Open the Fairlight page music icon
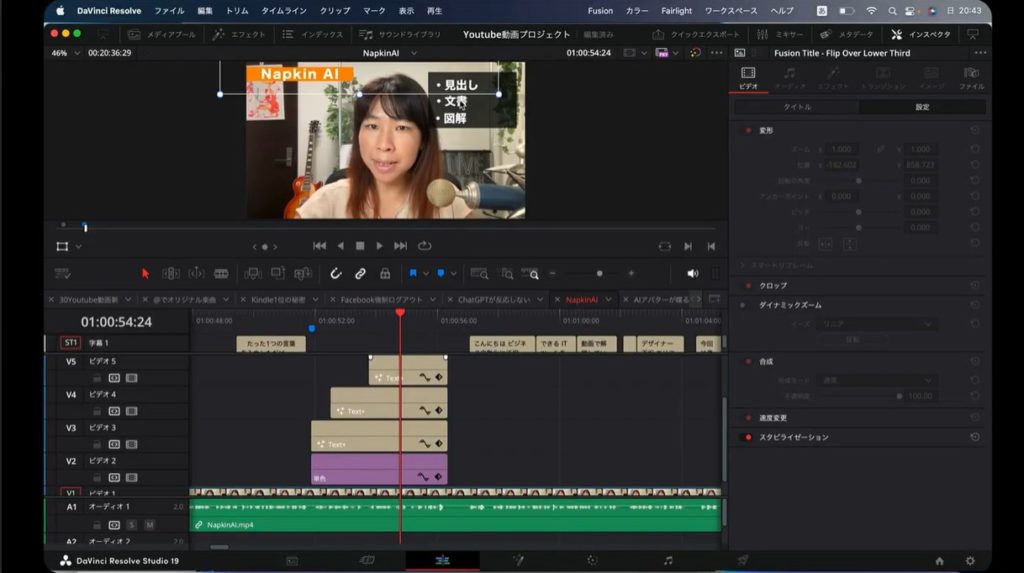This screenshot has height=573, width=1024. pyautogui.click(x=668, y=561)
